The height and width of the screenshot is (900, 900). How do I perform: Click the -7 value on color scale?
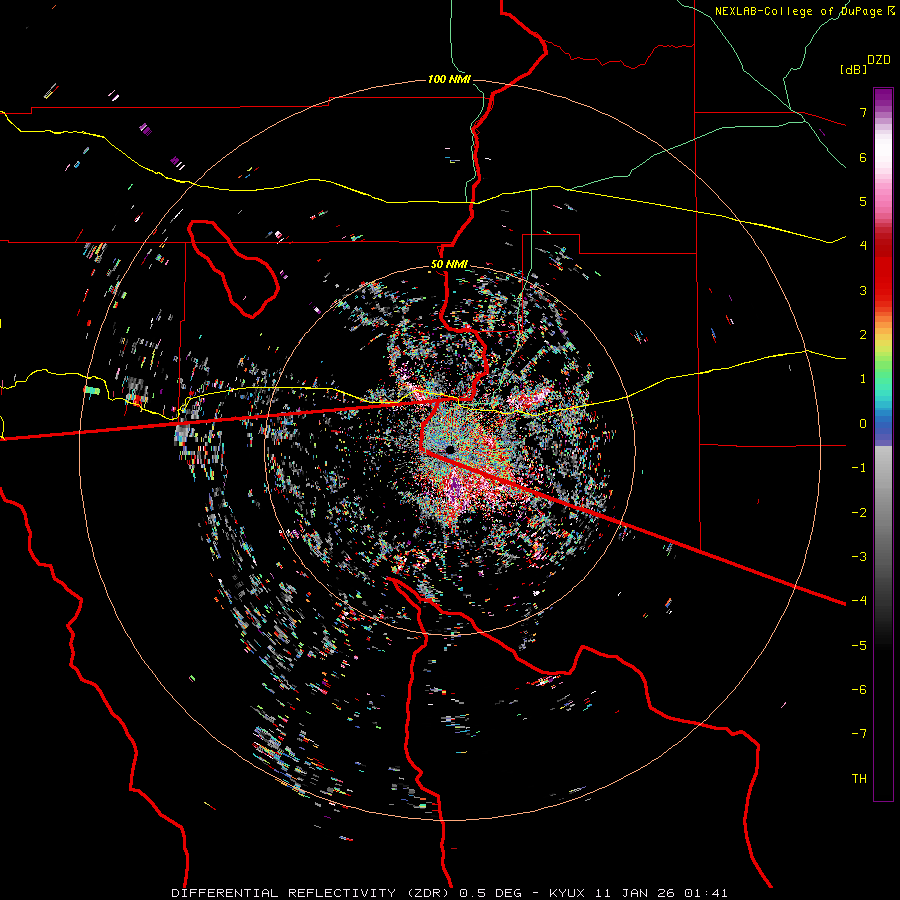coord(859,734)
